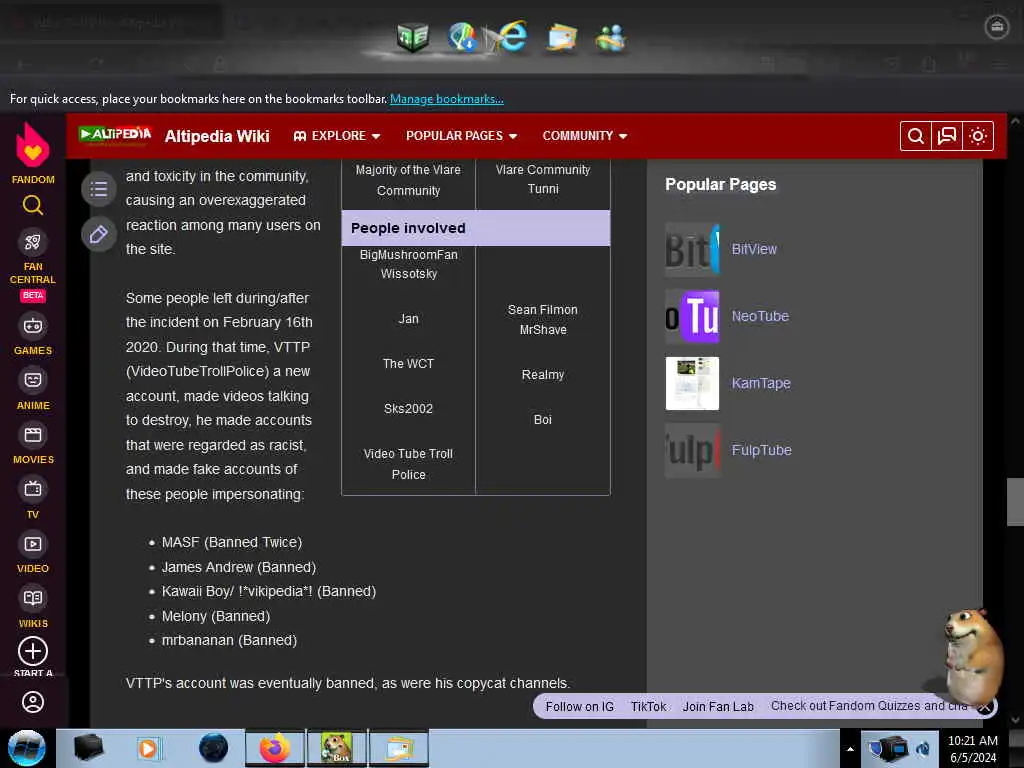Open KamTape popular page link

(761, 383)
